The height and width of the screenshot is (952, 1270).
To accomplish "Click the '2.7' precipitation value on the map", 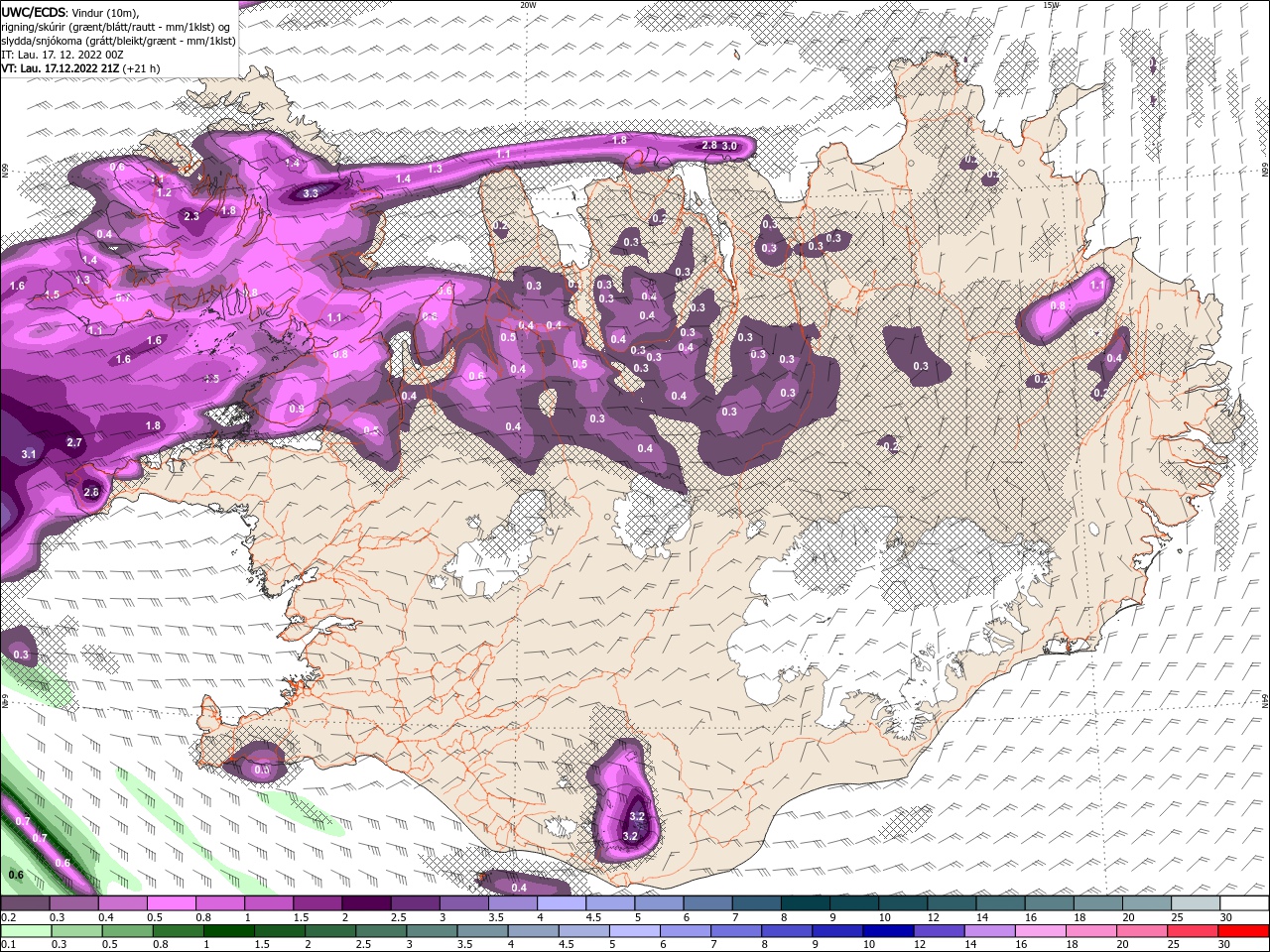I will click(74, 442).
